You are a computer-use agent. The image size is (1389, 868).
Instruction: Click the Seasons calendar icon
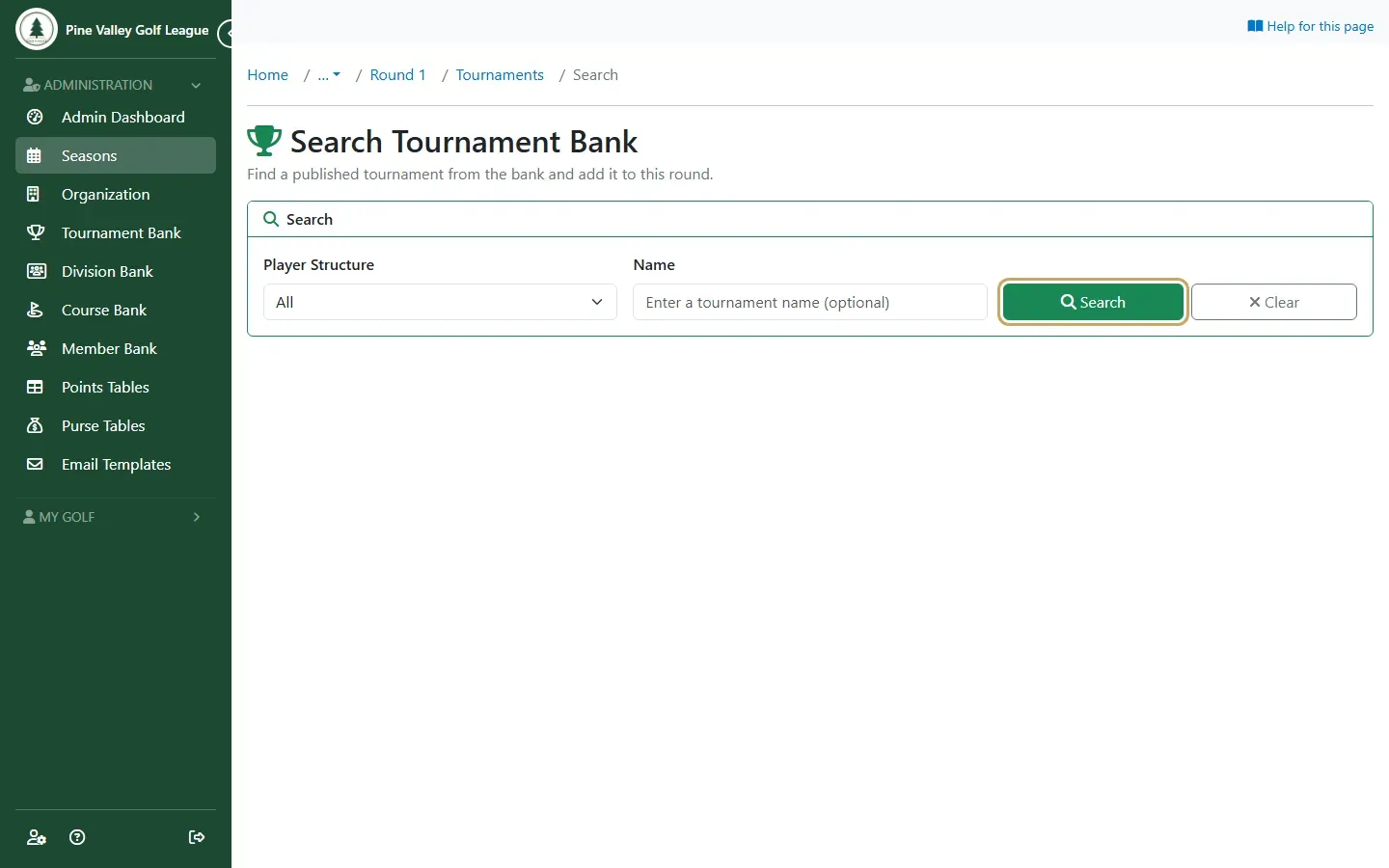click(x=35, y=155)
